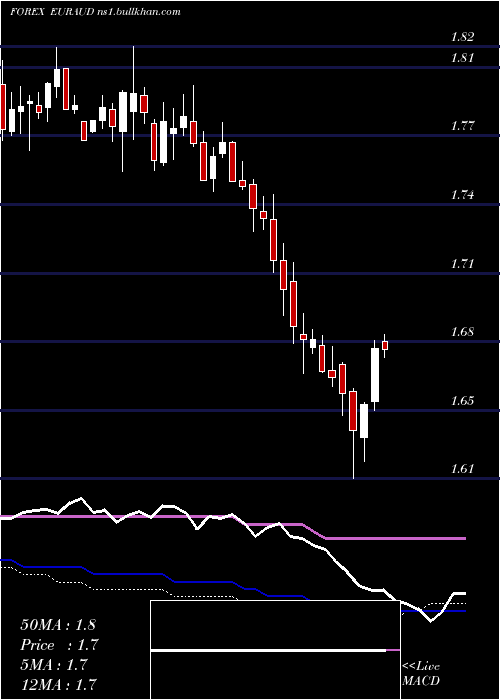
Task: Click the Price : 1.7 reading
Action: point(59,645)
